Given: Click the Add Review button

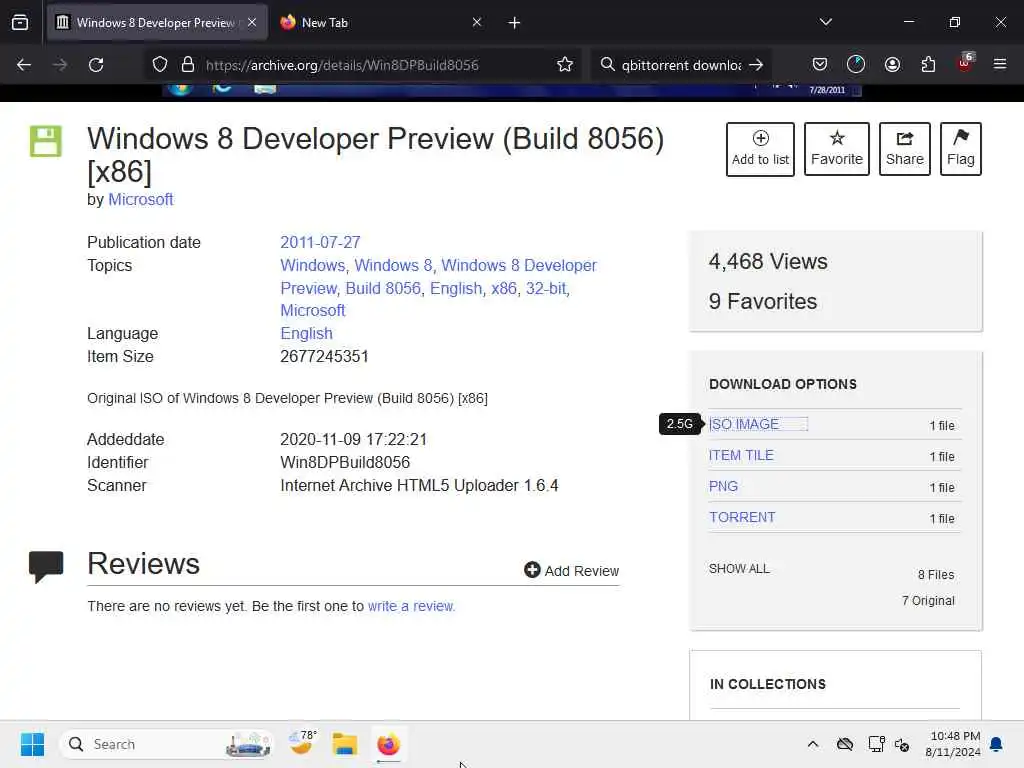Looking at the screenshot, I should [571, 571].
